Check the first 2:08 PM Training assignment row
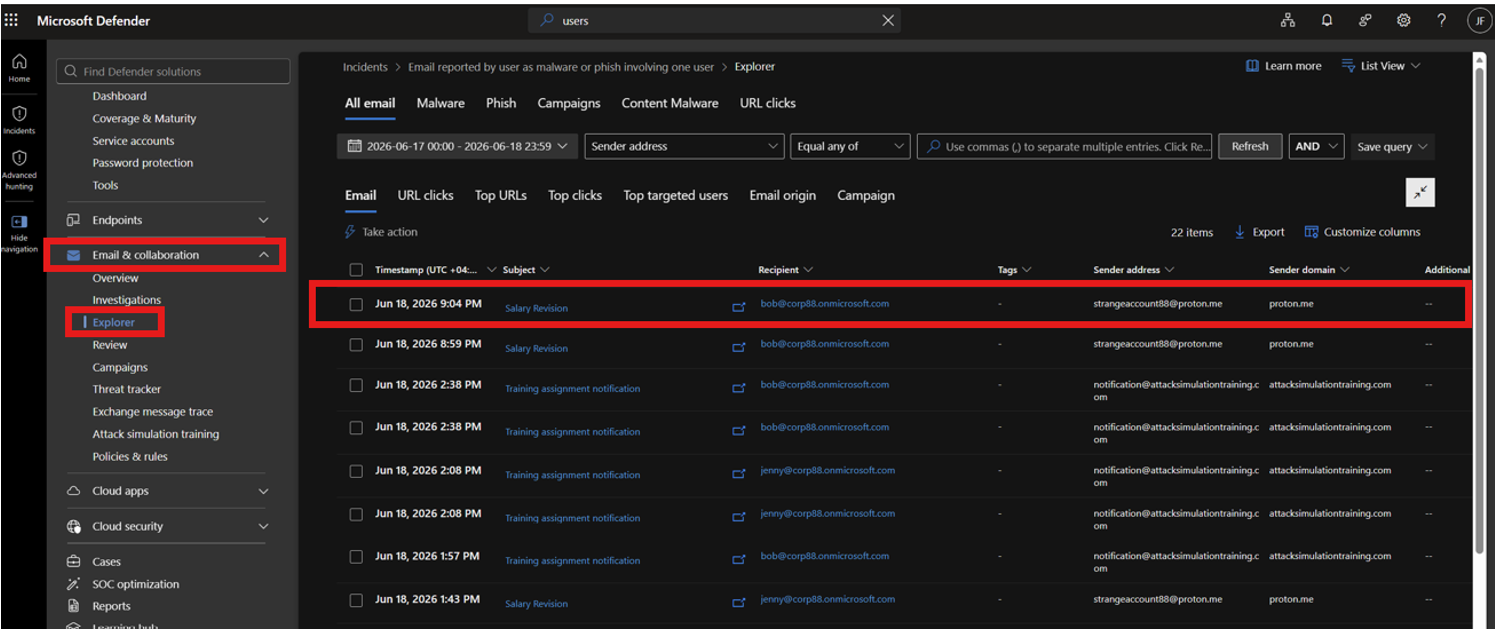This screenshot has width=1498, height=634. point(356,471)
